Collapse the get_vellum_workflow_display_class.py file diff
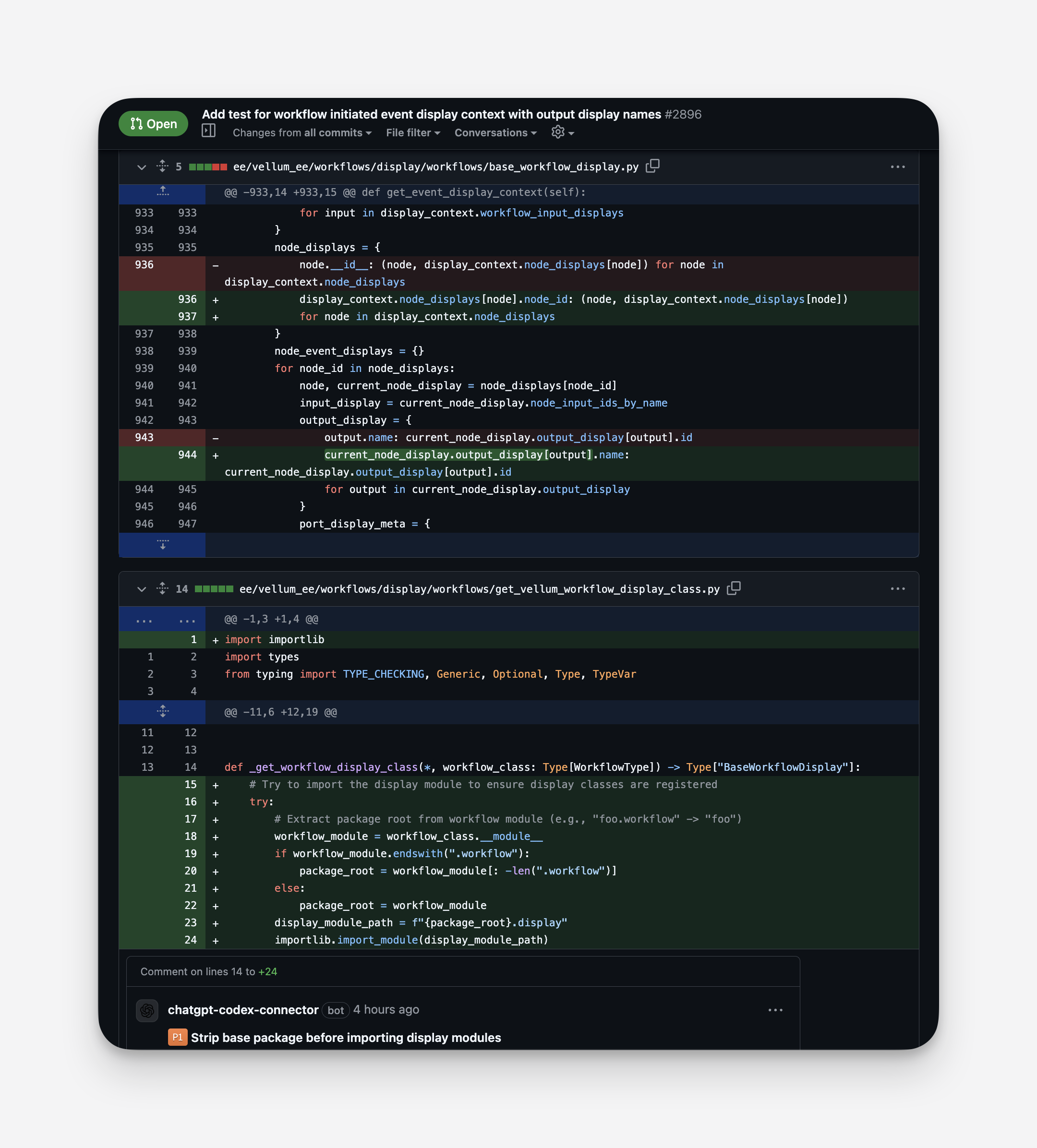The height and width of the screenshot is (1148, 1037). point(141,589)
